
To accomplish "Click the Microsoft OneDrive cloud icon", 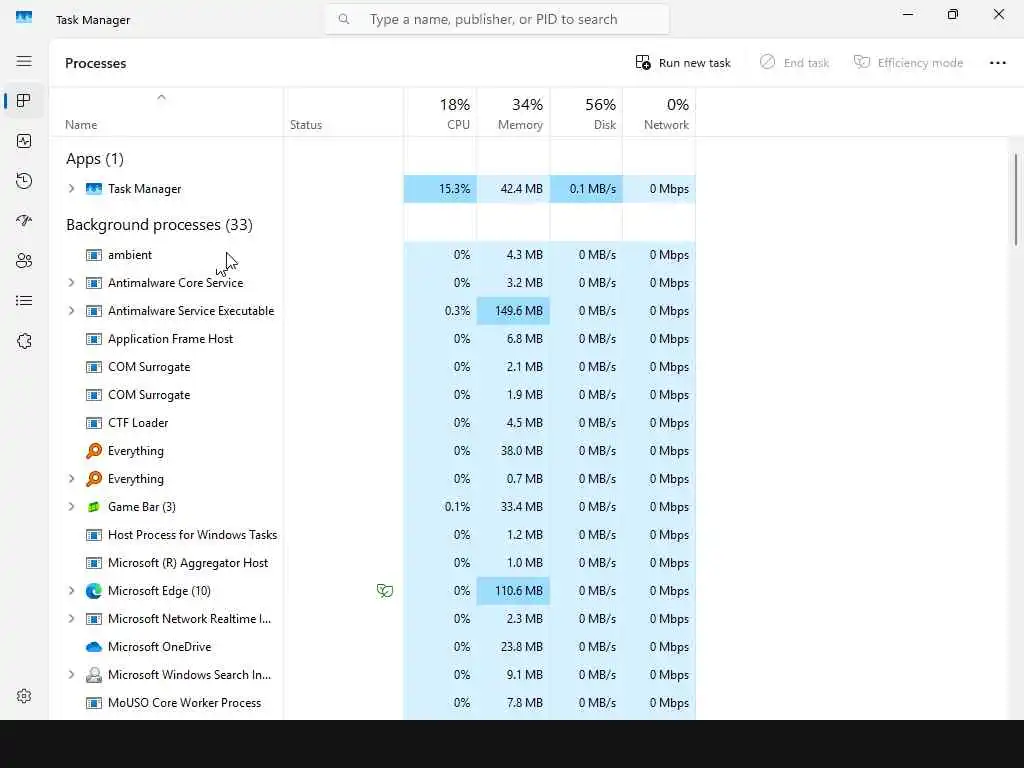I will tap(94, 647).
